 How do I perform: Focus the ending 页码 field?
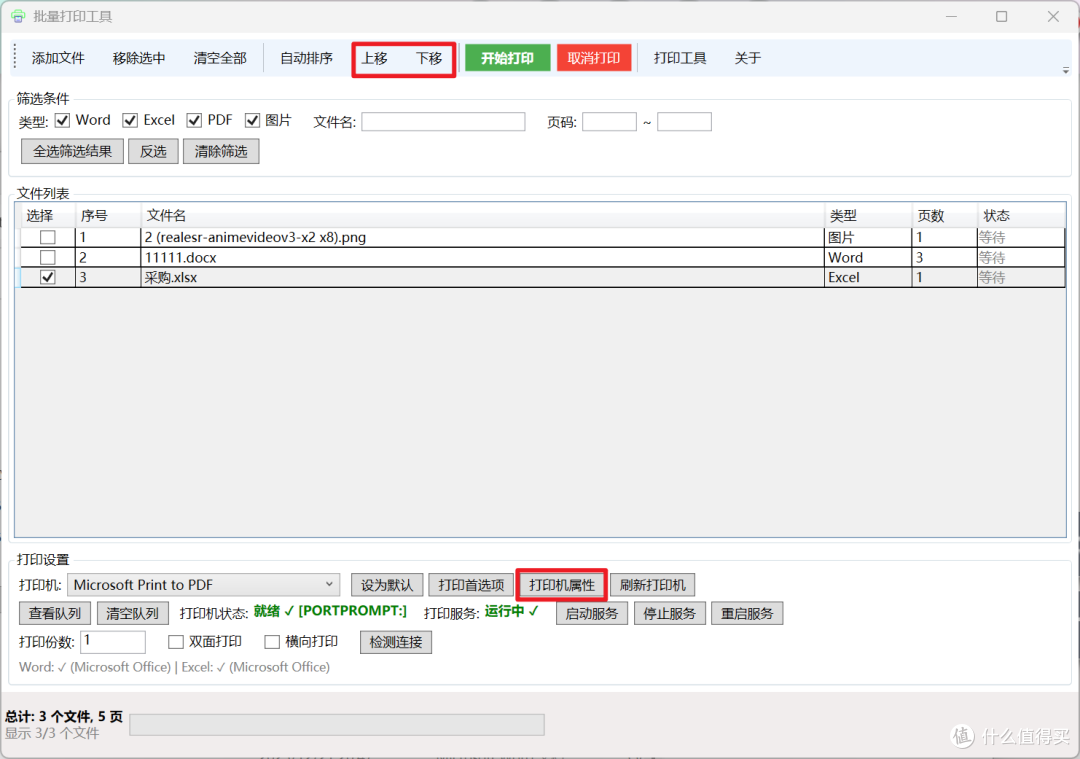point(684,122)
